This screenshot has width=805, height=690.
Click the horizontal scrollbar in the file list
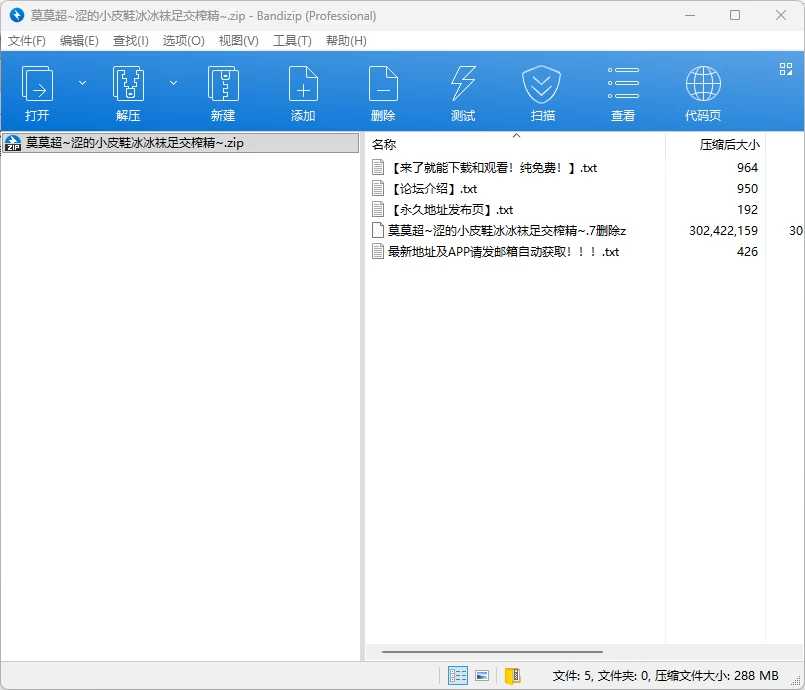pos(492,652)
